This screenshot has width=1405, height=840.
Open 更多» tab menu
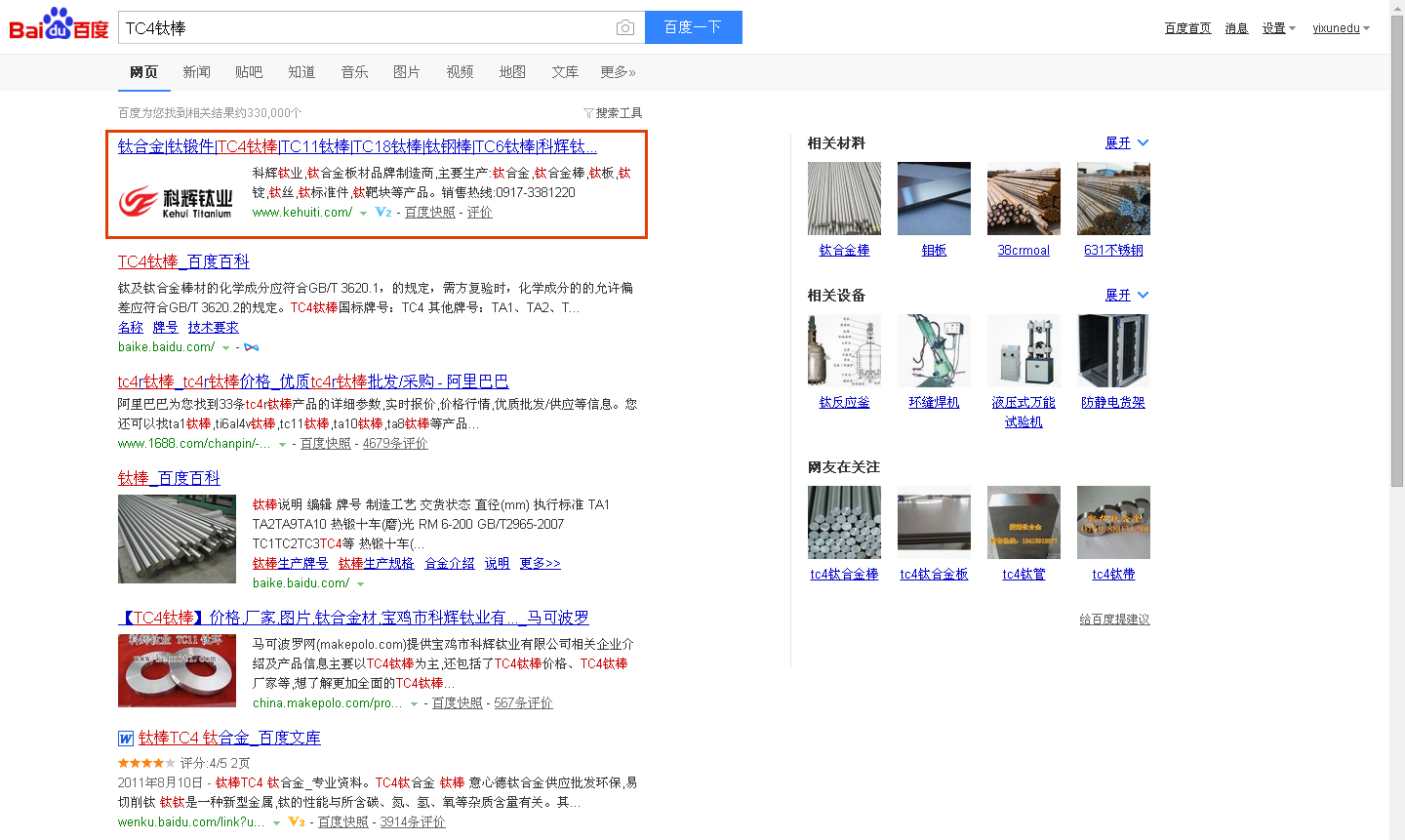point(619,72)
